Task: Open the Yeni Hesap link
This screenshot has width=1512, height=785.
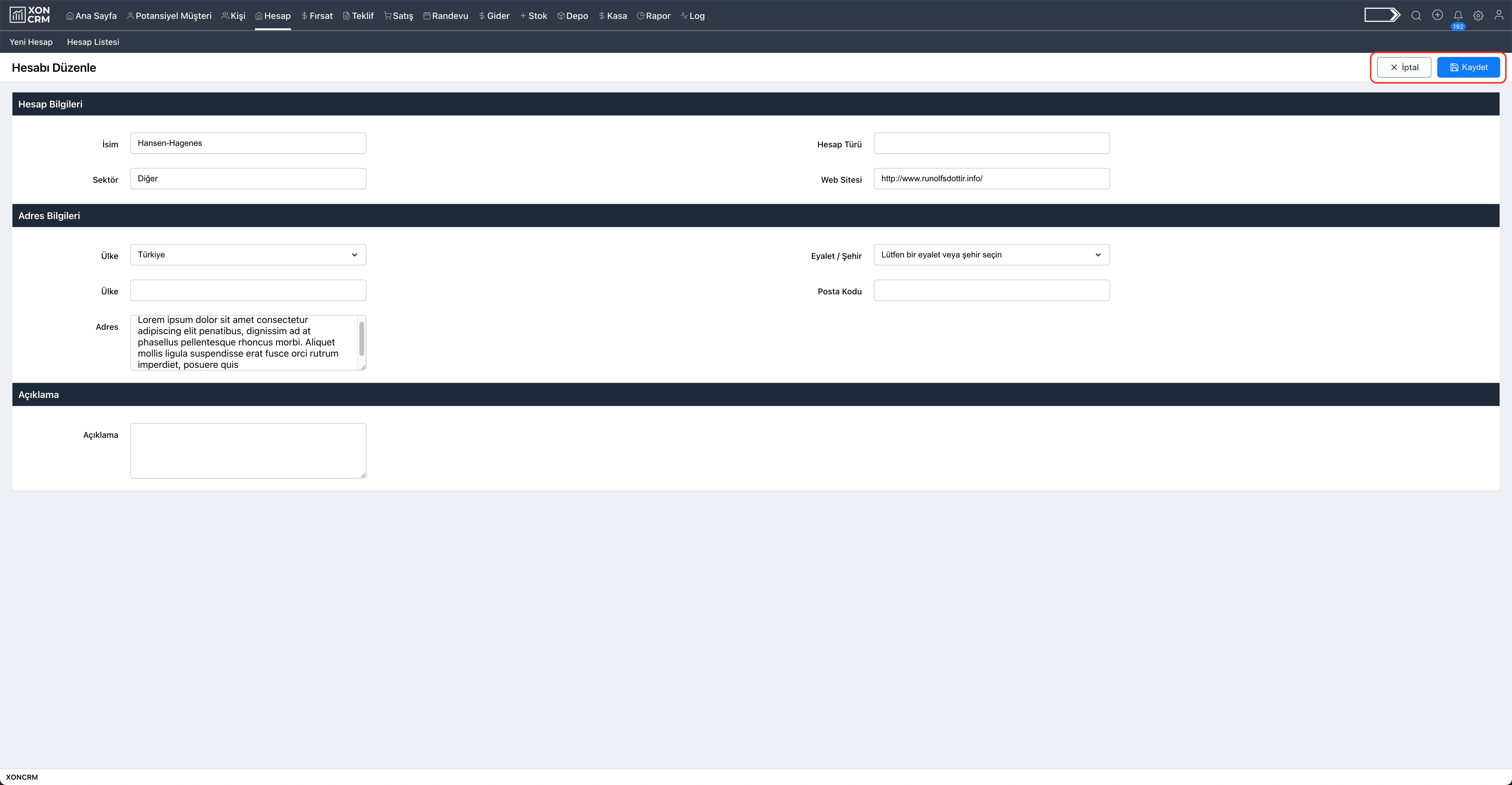Action: point(31,42)
